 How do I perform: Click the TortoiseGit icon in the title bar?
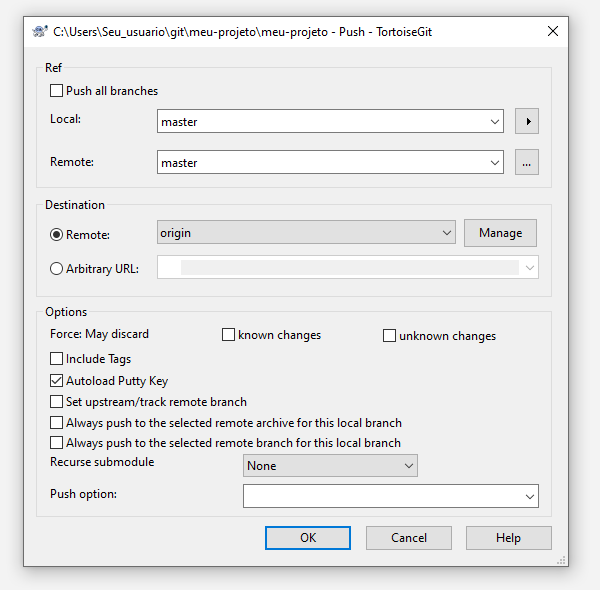coord(40,31)
